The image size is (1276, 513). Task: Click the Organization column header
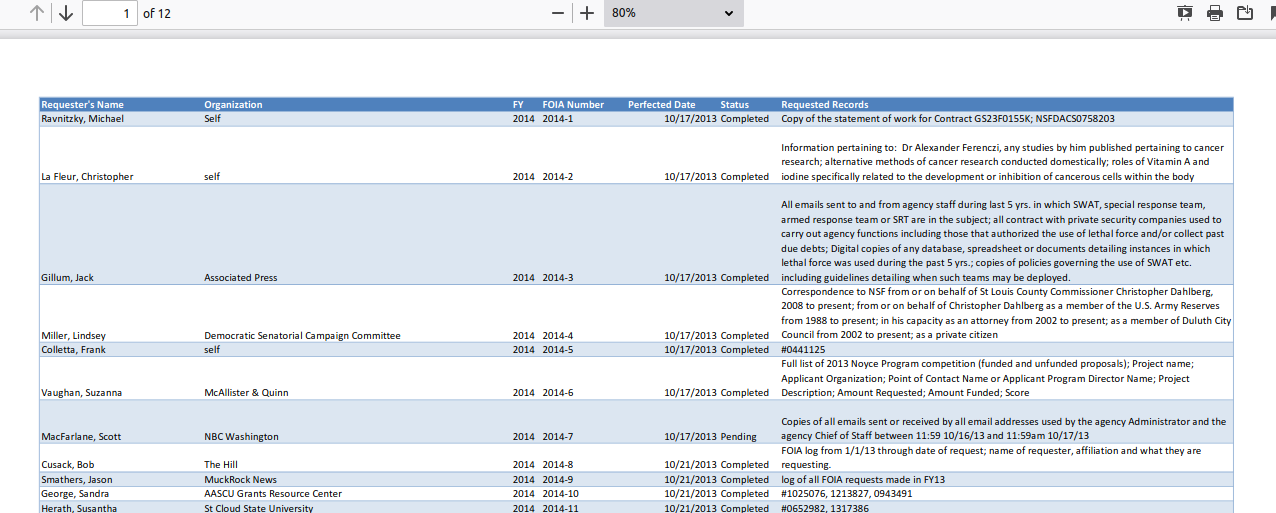(233, 105)
